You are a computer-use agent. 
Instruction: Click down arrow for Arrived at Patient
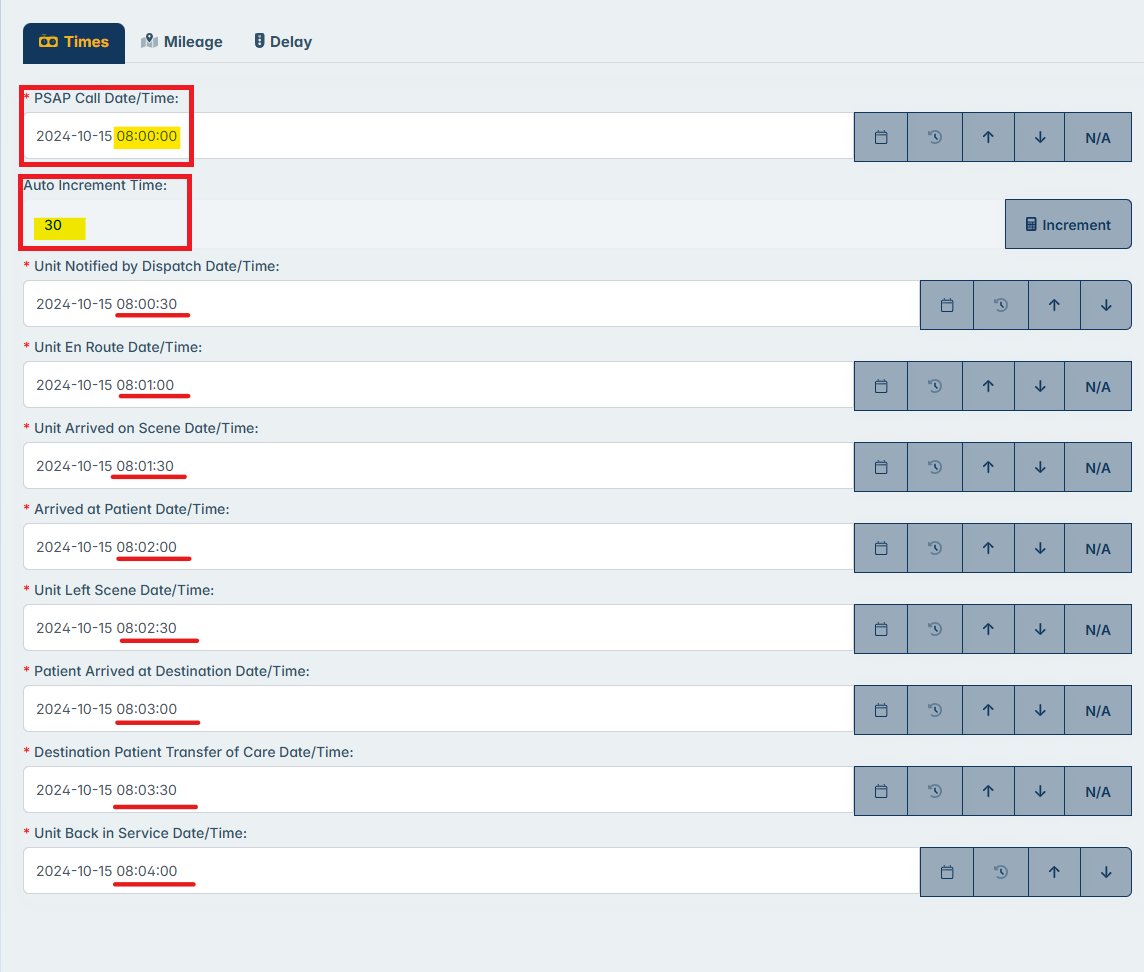[x=1040, y=548]
